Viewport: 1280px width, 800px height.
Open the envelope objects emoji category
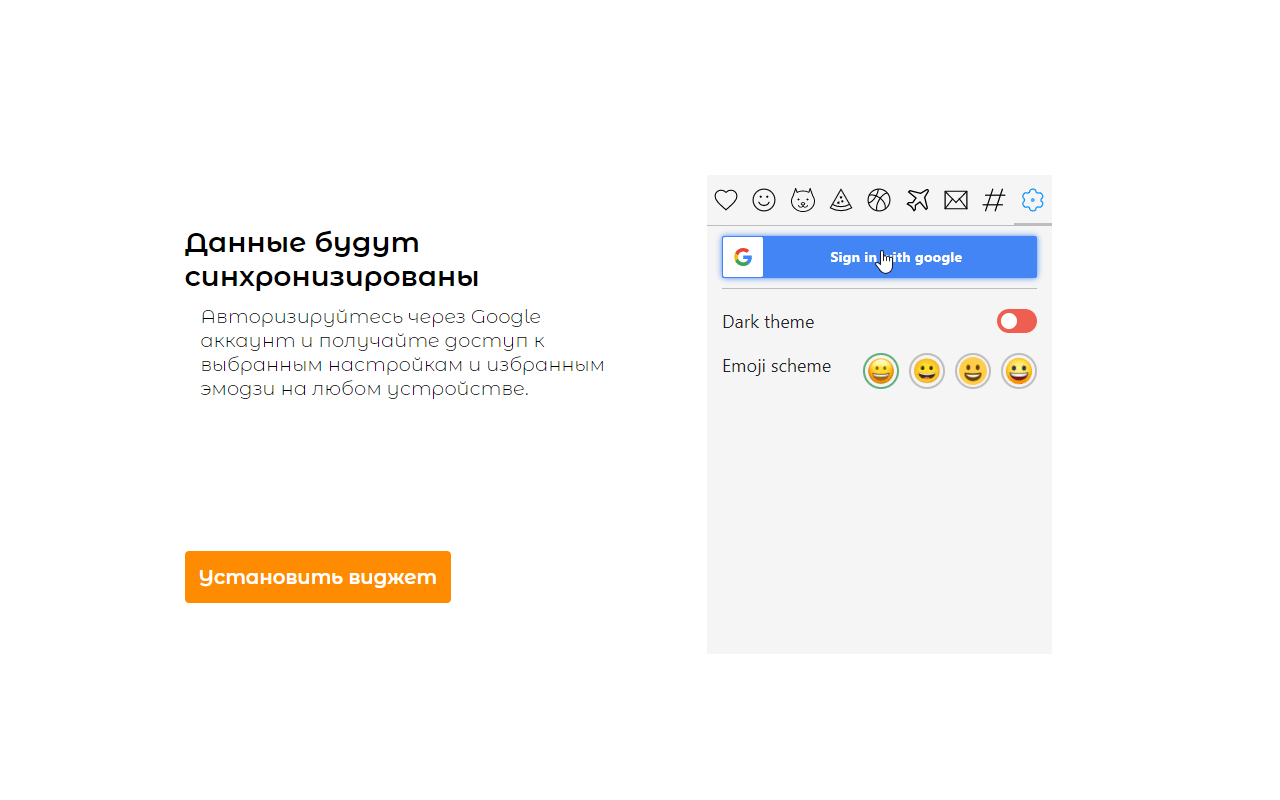tap(956, 201)
